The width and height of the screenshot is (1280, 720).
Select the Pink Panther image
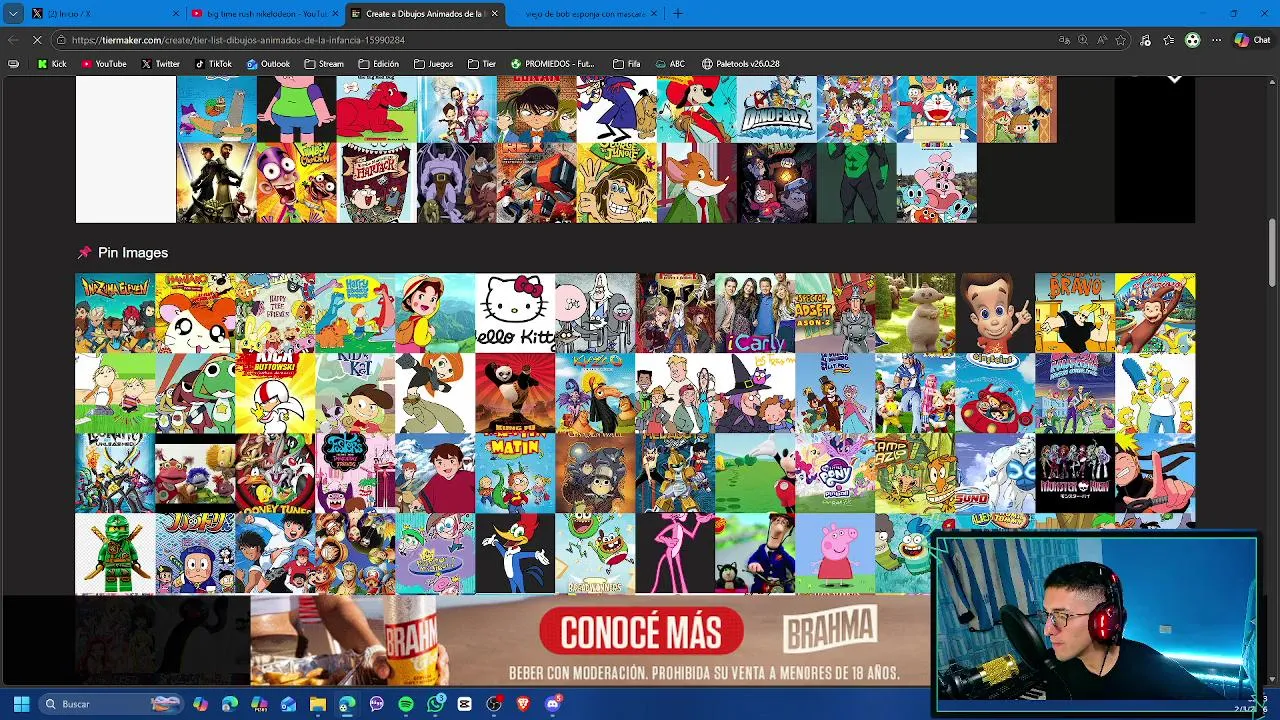pos(675,553)
